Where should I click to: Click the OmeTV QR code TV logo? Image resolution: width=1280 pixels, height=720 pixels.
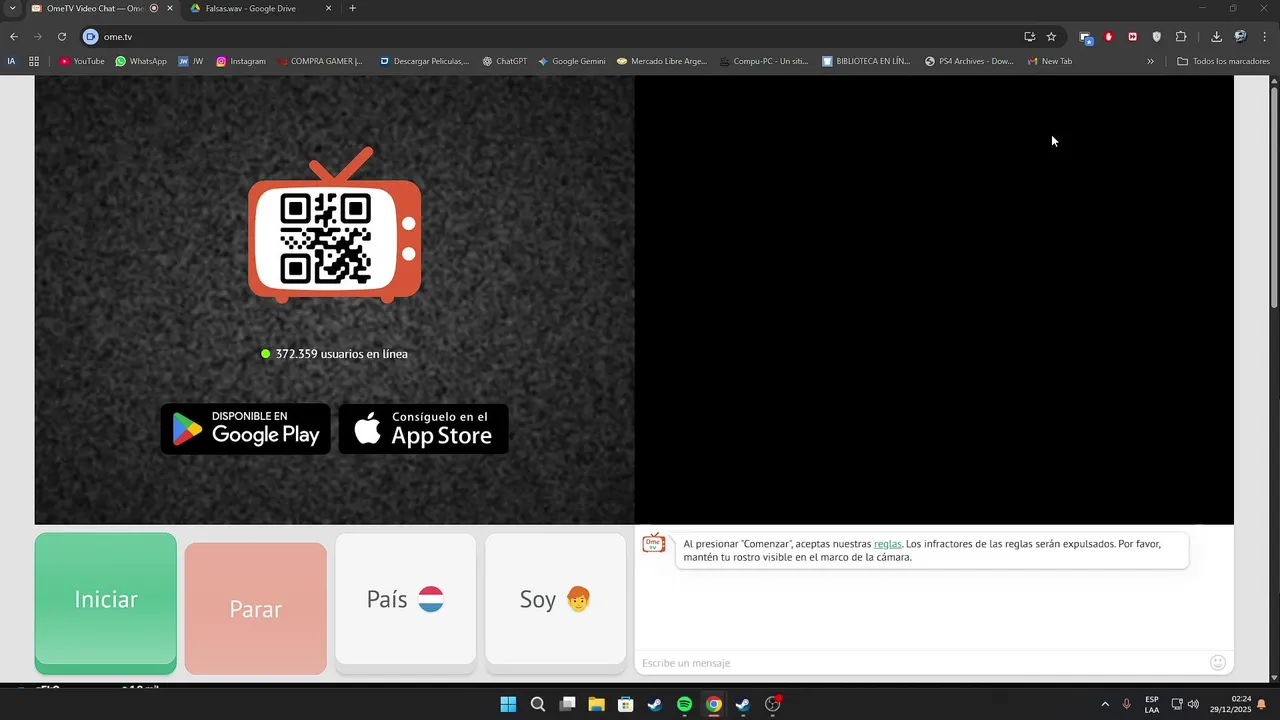point(334,225)
